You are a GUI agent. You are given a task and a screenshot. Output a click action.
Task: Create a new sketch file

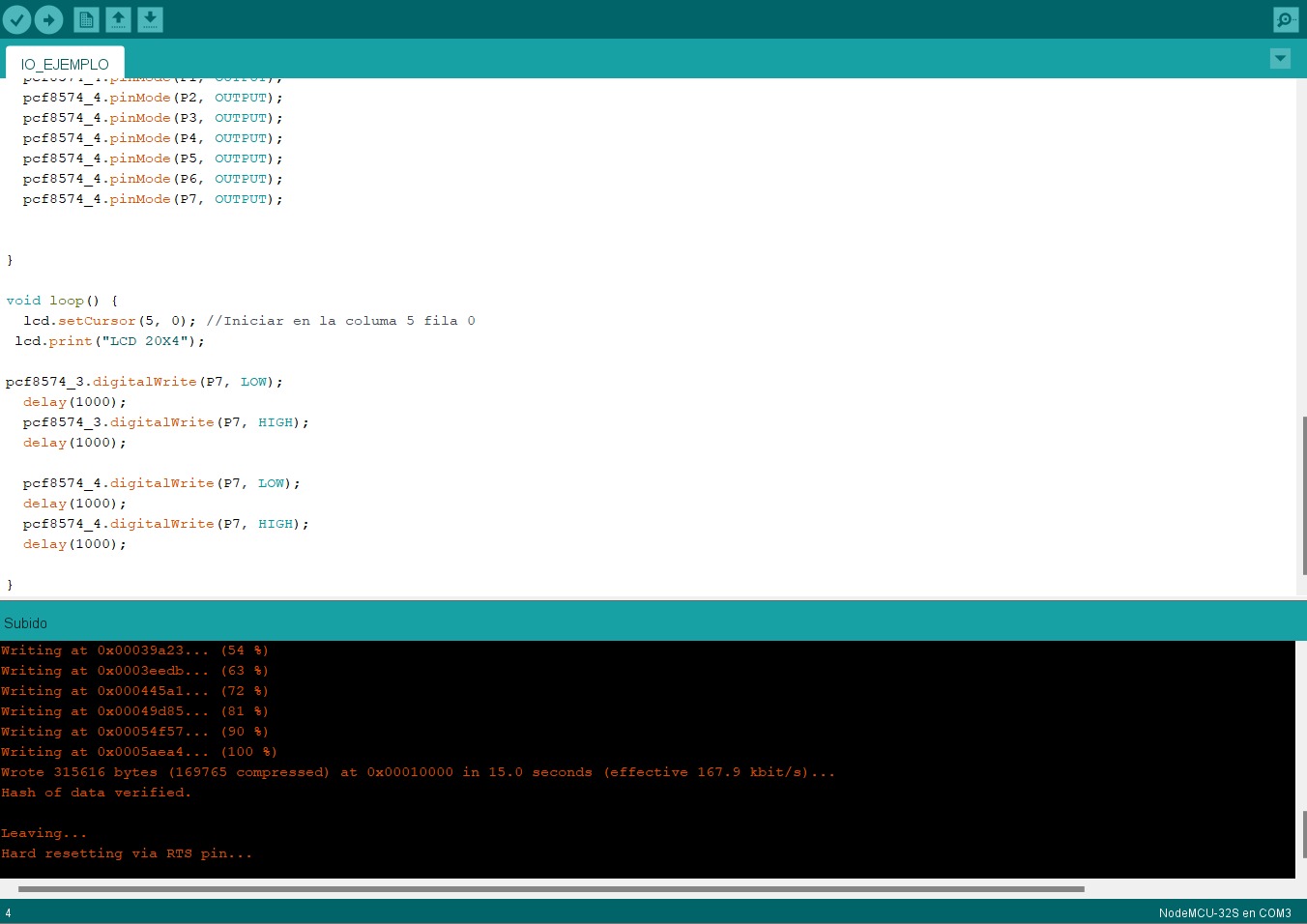click(x=87, y=19)
